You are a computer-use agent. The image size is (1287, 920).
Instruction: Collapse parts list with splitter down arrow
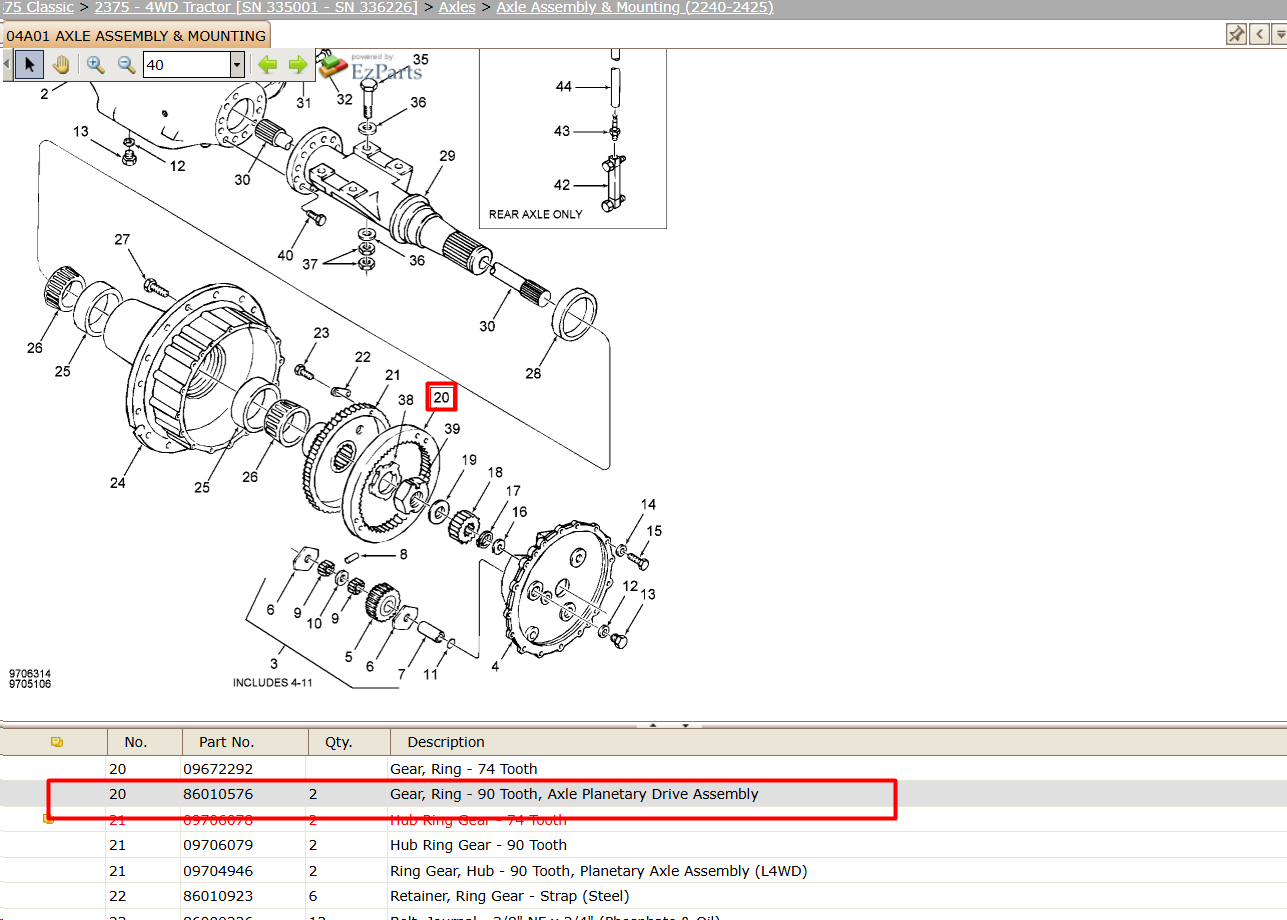click(x=685, y=724)
